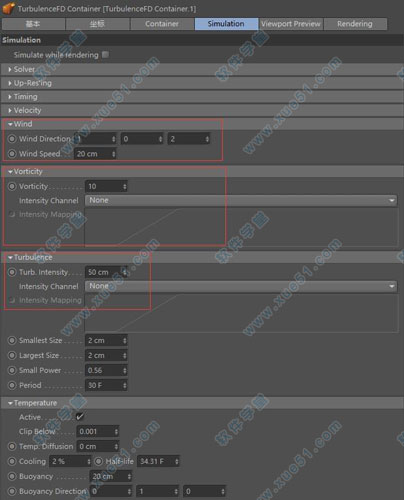Enable Simulate while rendering checkbox
Image resolution: width=404 pixels, height=500 pixels.
point(105,55)
